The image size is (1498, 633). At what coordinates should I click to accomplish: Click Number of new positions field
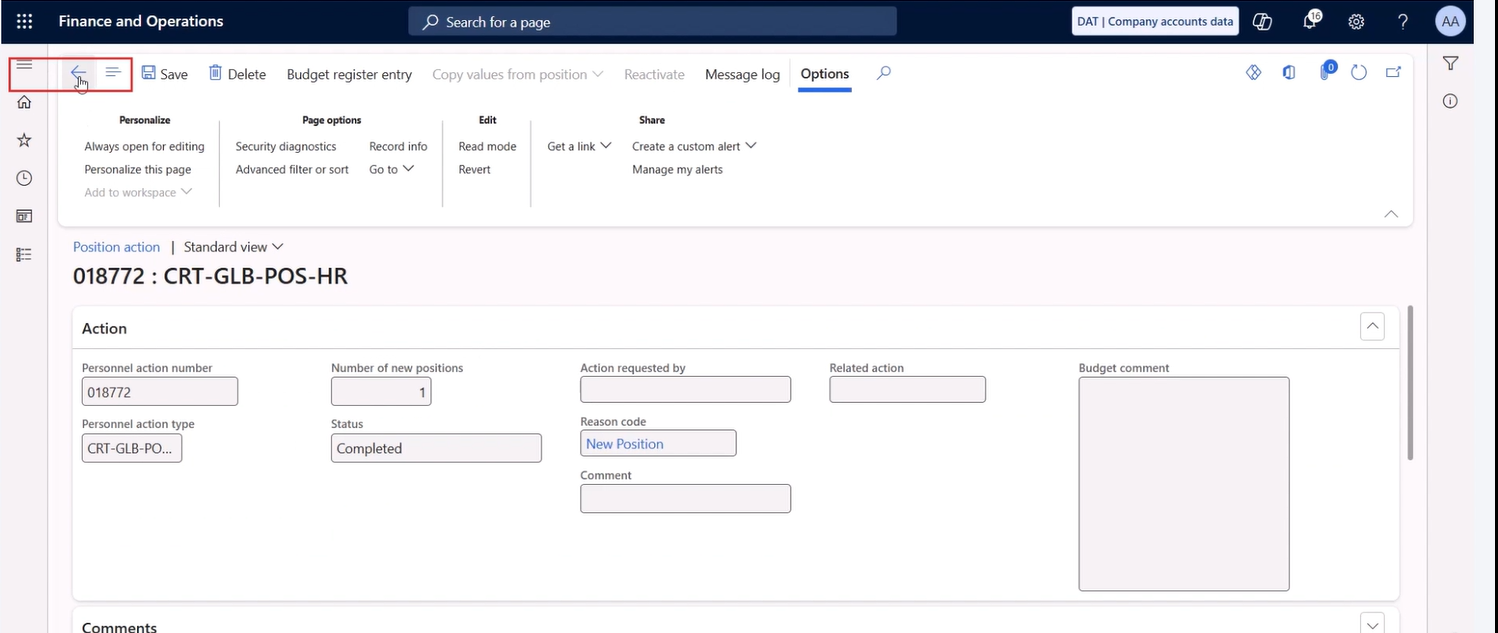[381, 391]
